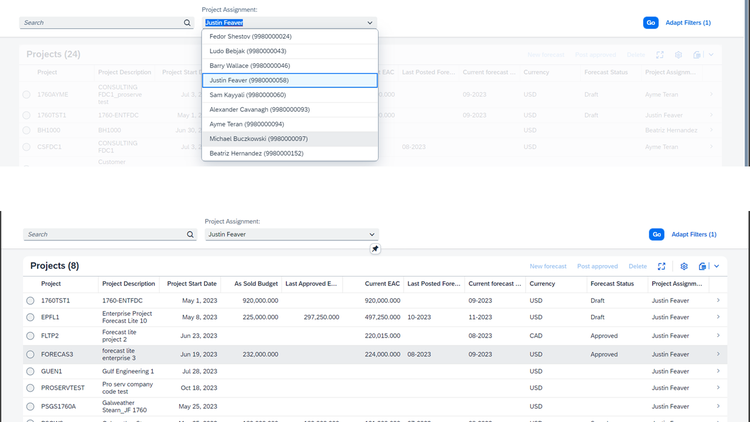This screenshot has height=422, width=750.
Task: Click Enterprise Project Forecast Lite 10 description
Action: [x=127, y=317]
